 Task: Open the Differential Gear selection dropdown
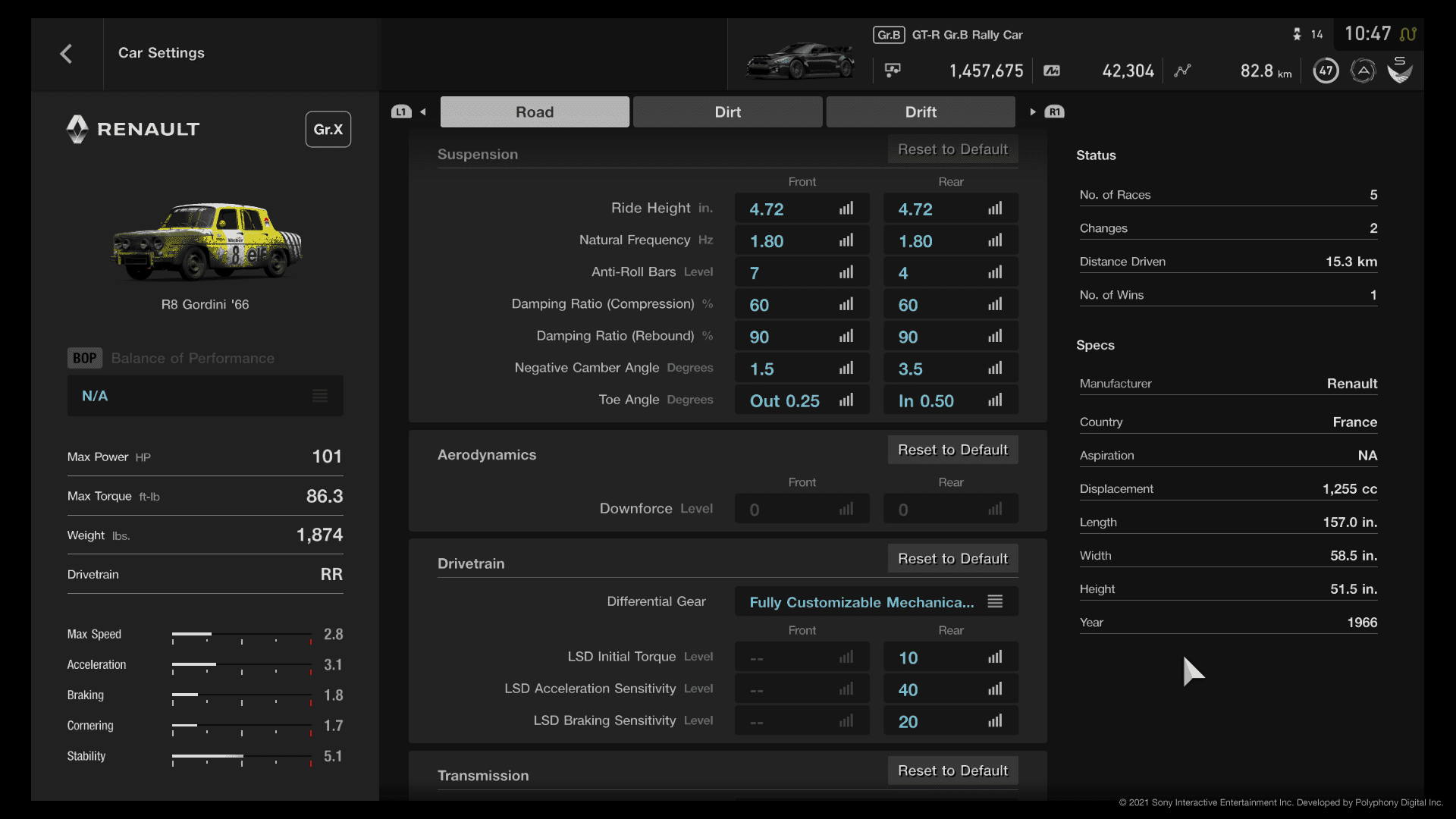coord(877,601)
